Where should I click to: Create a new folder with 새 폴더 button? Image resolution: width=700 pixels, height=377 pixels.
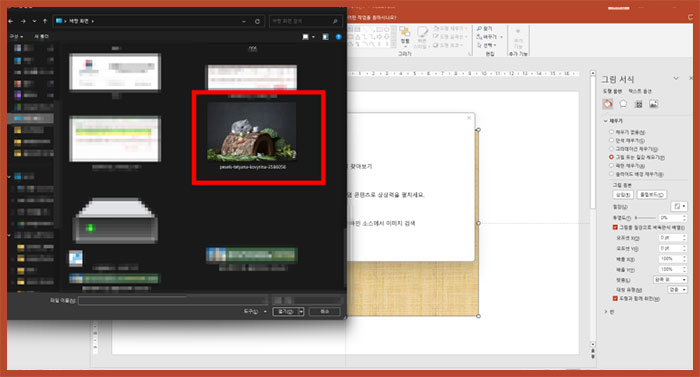(x=42, y=36)
